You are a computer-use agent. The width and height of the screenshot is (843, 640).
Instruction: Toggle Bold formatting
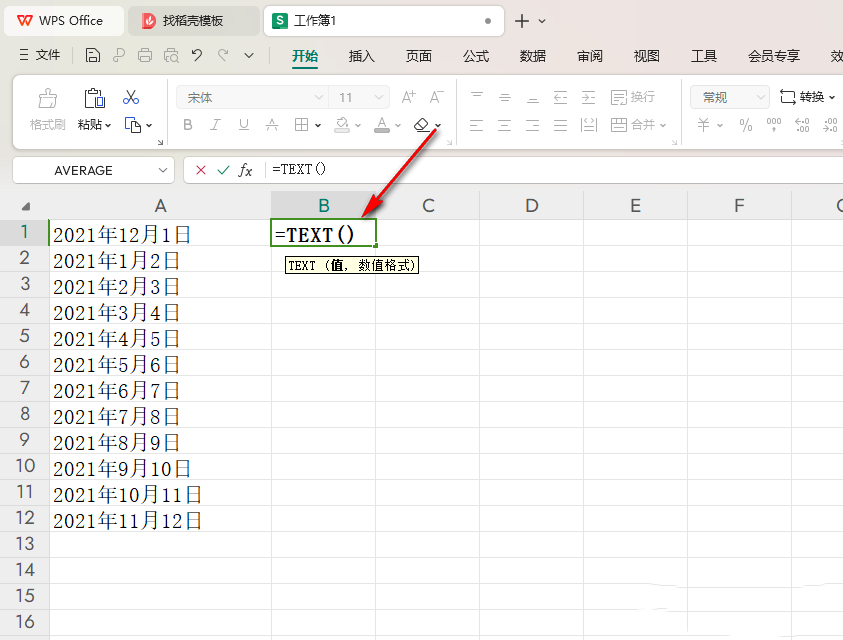coord(188,125)
